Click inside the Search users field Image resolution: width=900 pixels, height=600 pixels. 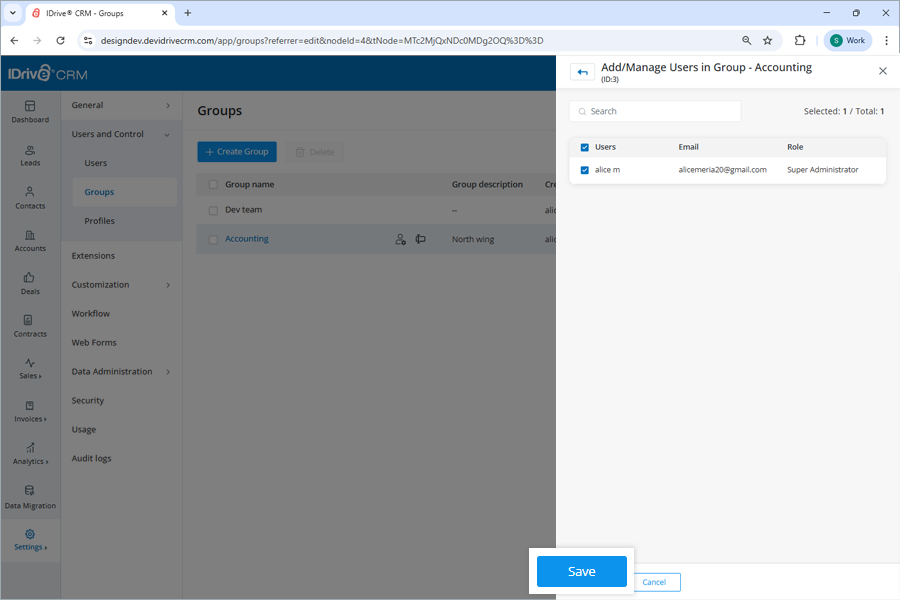point(655,111)
